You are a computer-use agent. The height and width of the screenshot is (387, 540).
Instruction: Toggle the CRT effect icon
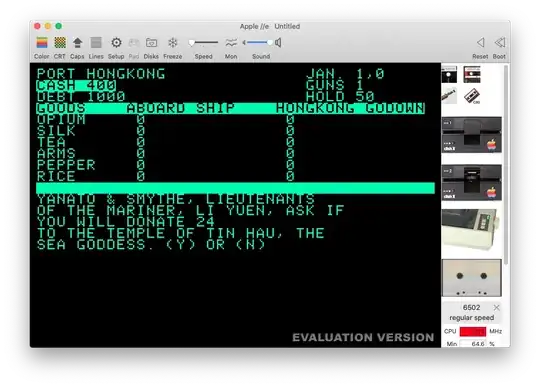tap(60, 43)
